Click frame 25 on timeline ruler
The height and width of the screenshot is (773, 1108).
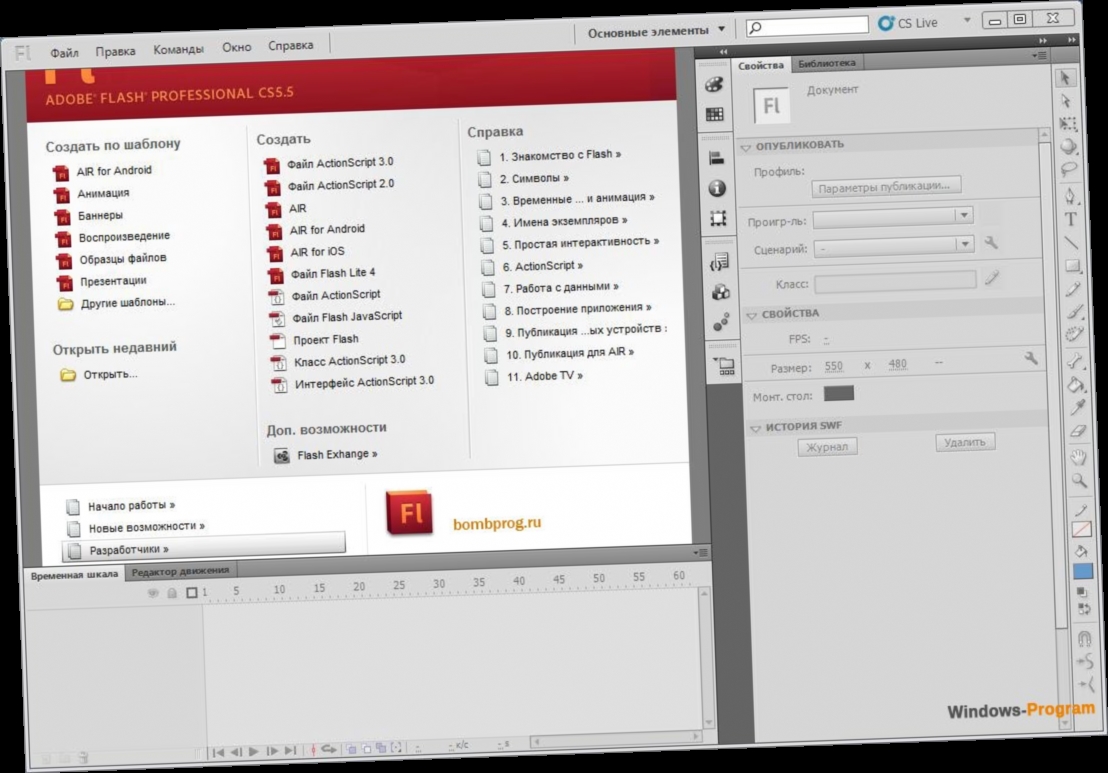399,586
